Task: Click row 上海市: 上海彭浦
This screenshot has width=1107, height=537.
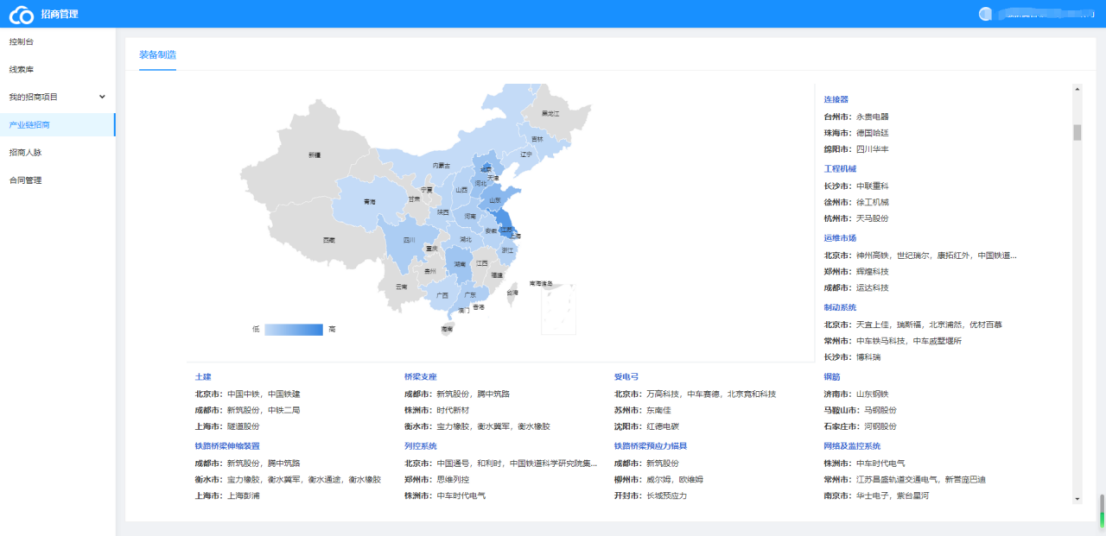Action: (x=227, y=495)
